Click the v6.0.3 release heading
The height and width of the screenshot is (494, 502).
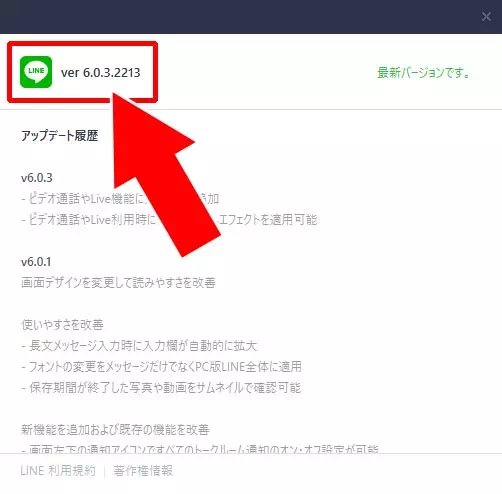pyautogui.click(x=37, y=178)
